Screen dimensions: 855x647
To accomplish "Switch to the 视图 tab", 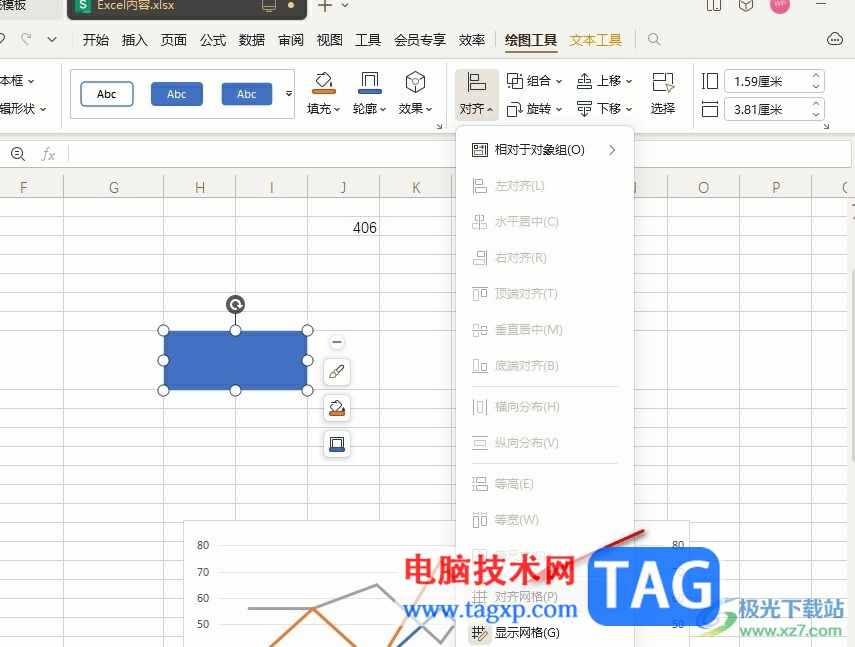I will tap(329, 40).
